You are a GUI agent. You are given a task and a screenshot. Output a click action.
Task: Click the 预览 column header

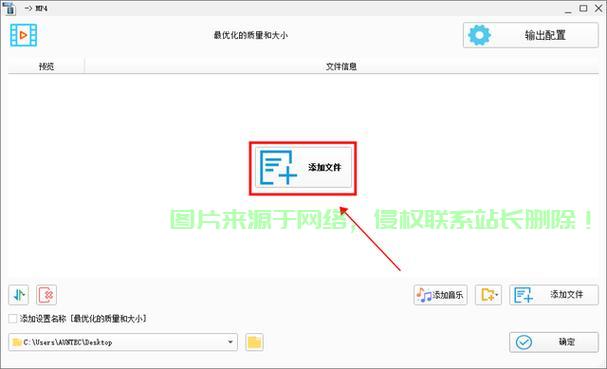[46, 67]
